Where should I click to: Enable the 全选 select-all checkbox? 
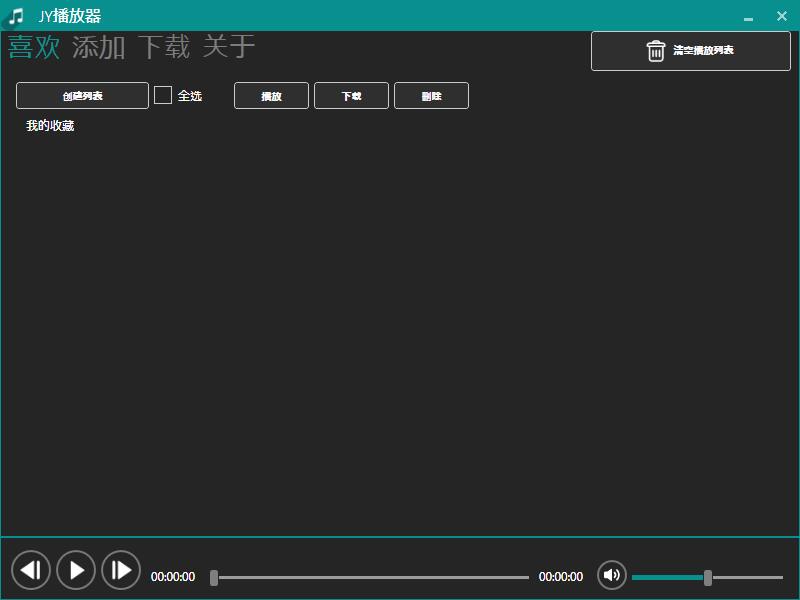click(163, 95)
